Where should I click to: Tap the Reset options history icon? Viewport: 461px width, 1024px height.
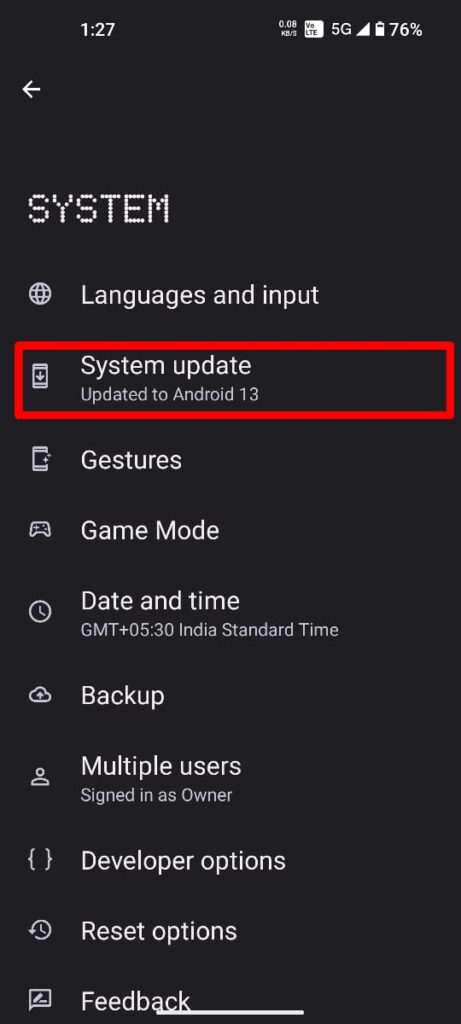pos(40,931)
